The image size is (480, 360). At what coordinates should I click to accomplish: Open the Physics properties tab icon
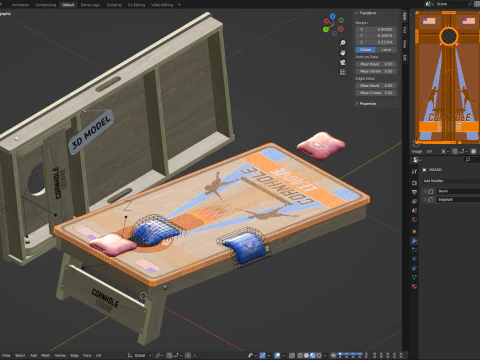point(414,259)
